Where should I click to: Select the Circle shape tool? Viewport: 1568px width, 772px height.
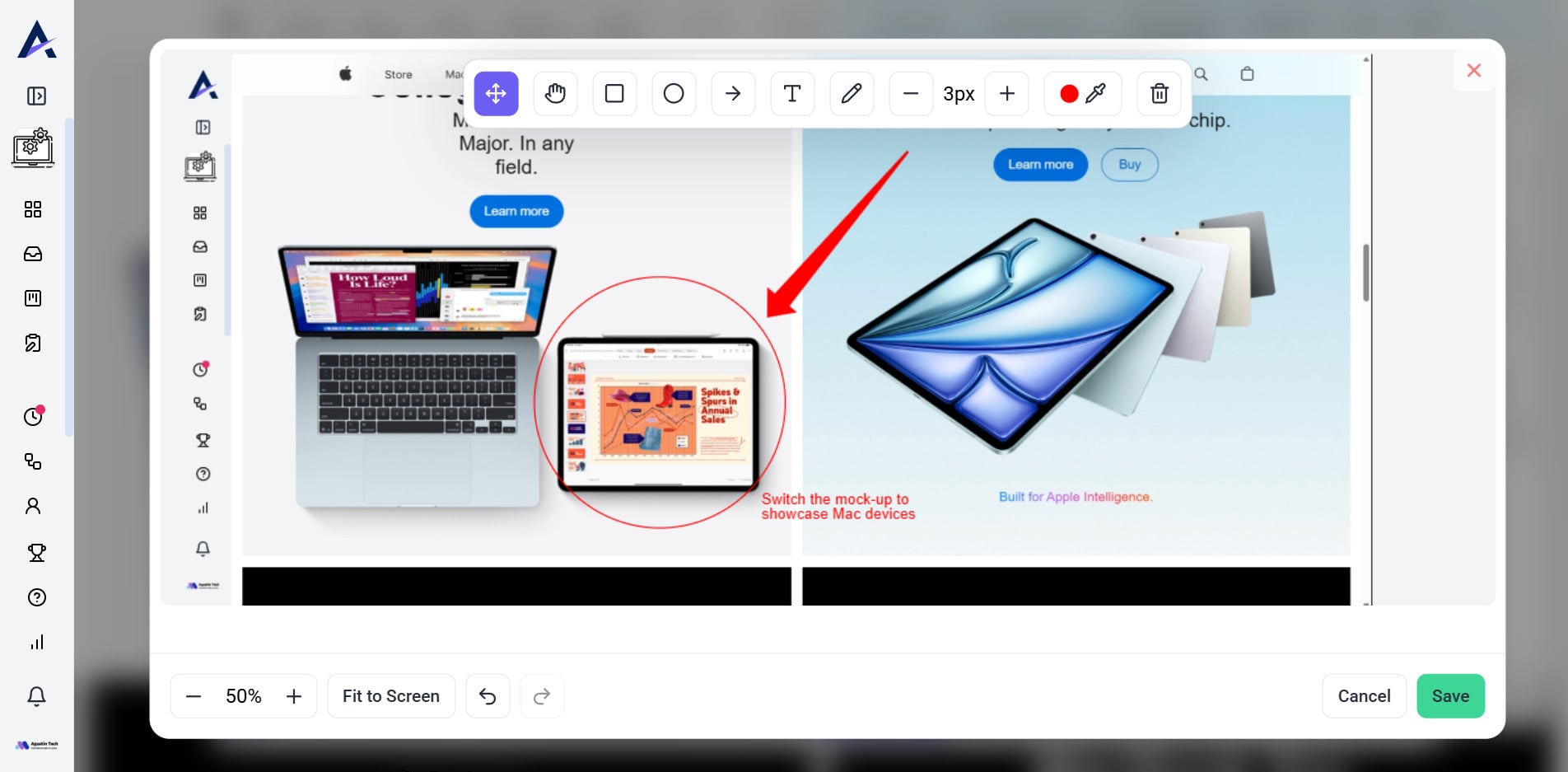674,94
